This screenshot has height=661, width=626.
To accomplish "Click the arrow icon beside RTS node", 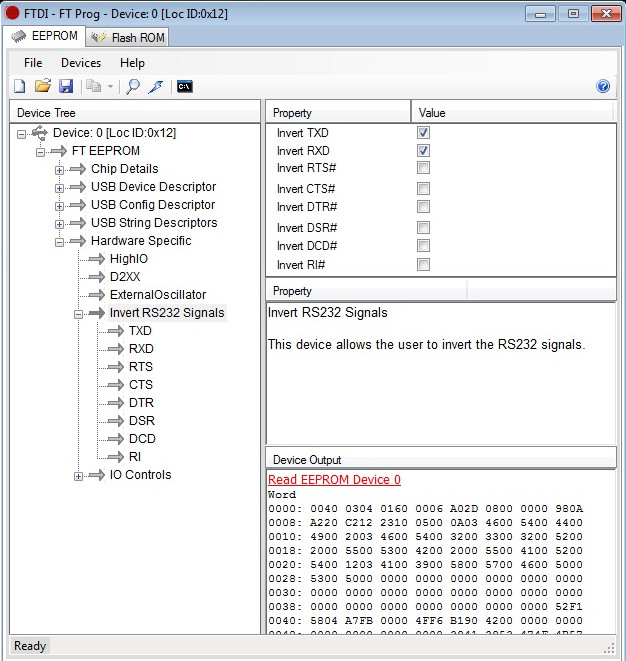I will 116,366.
